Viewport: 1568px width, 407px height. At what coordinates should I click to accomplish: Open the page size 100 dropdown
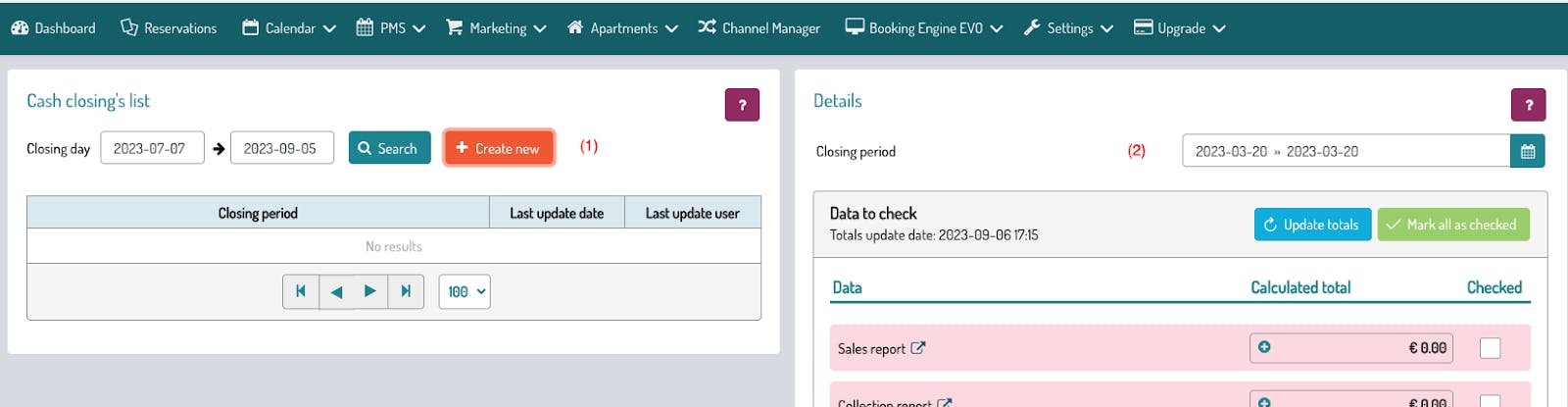[465, 291]
